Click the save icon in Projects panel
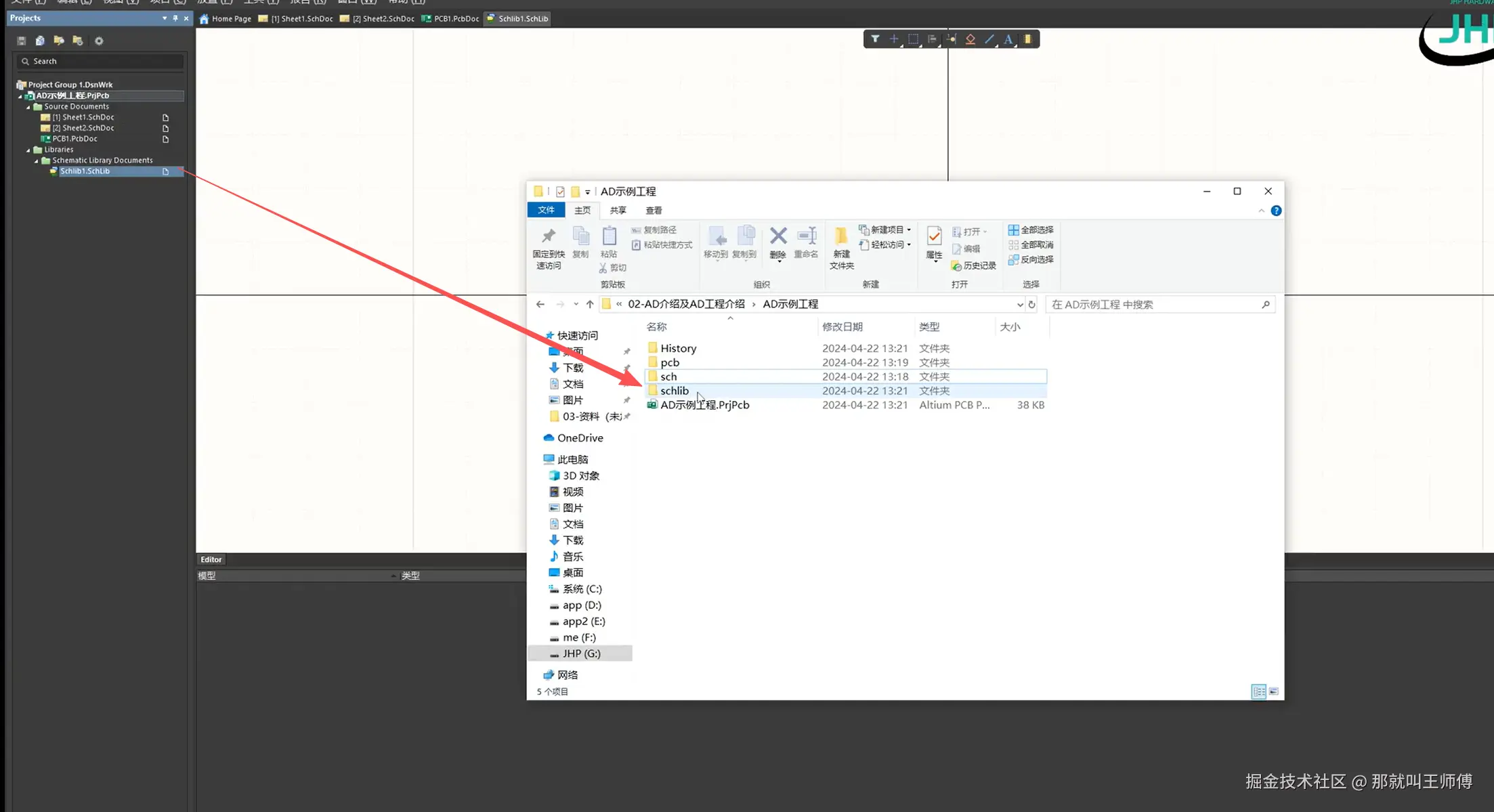 [x=22, y=41]
